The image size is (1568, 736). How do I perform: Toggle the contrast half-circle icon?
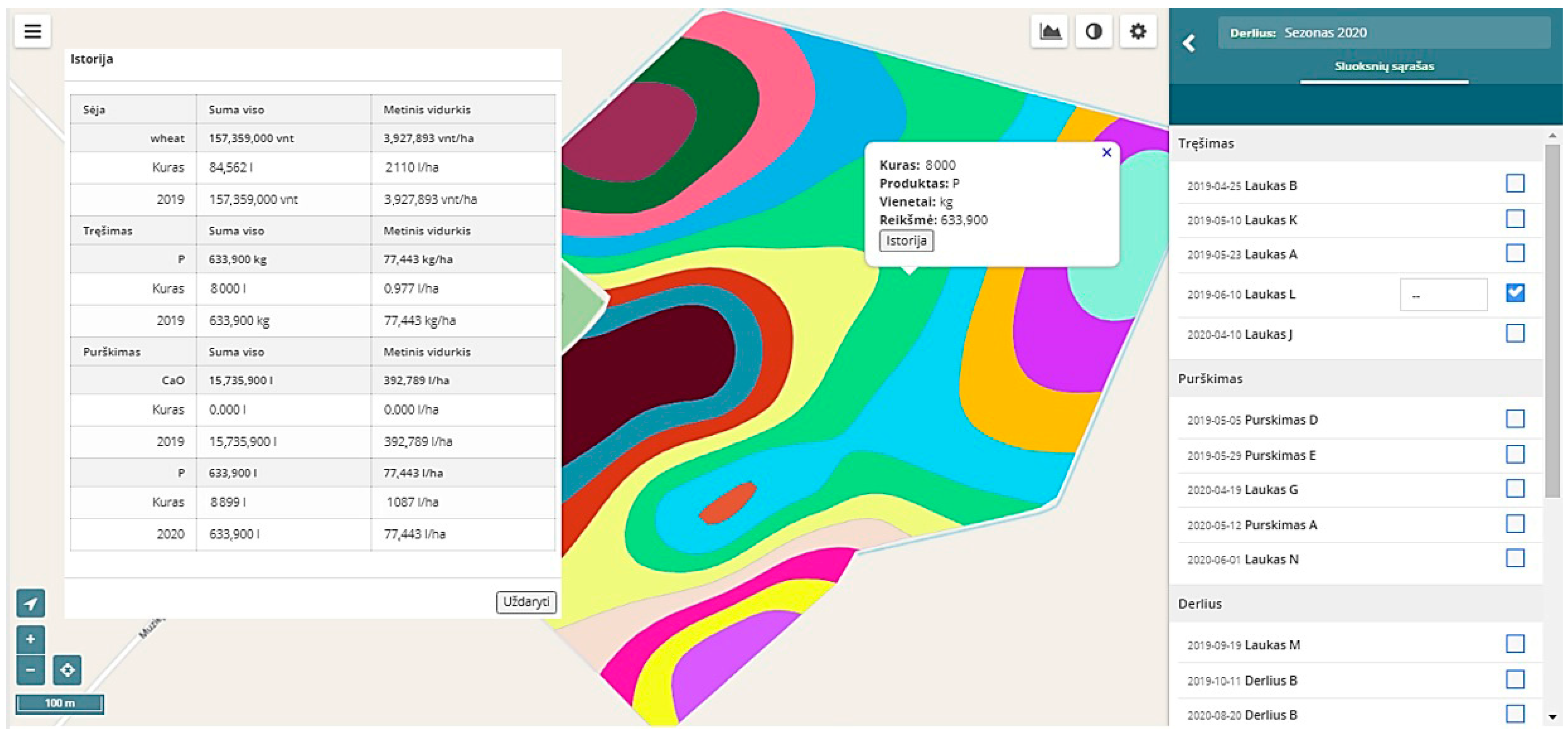1093,31
